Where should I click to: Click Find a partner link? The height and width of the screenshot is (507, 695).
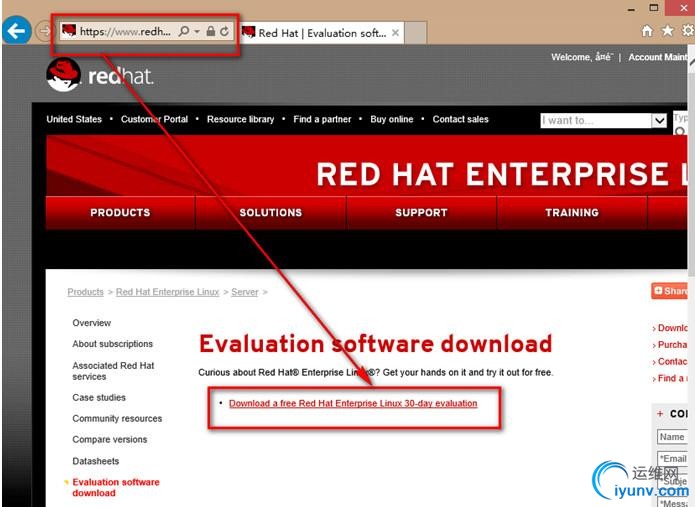tap(322, 119)
